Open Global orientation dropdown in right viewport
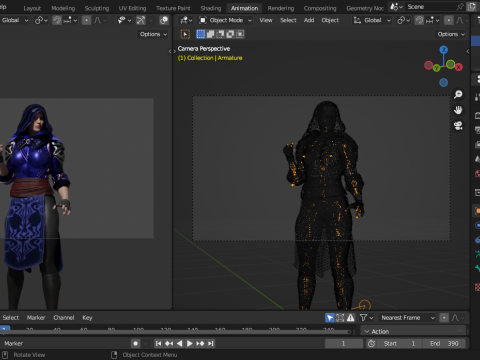Screen dimensions: 480x360 (372, 20)
